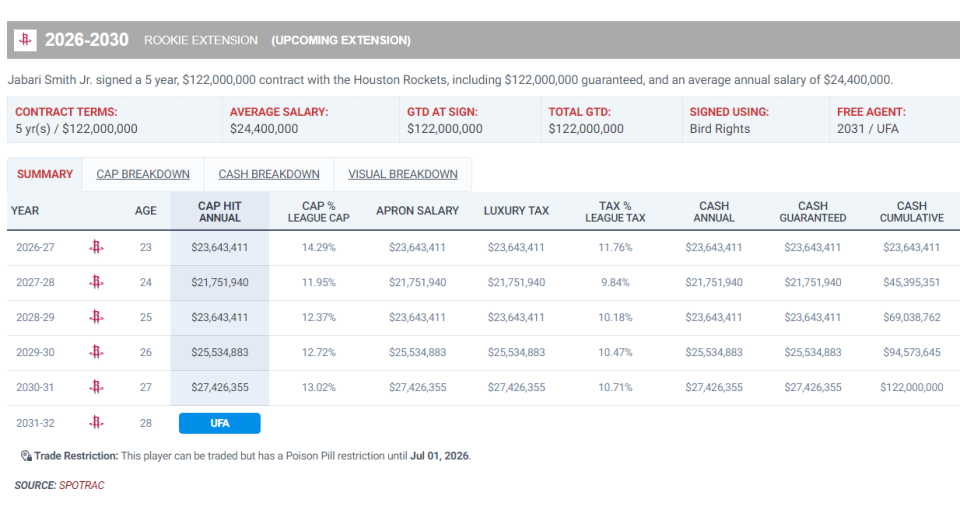Show the Visual Breakdown tab
The height and width of the screenshot is (517, 960).
click(403, 174)
